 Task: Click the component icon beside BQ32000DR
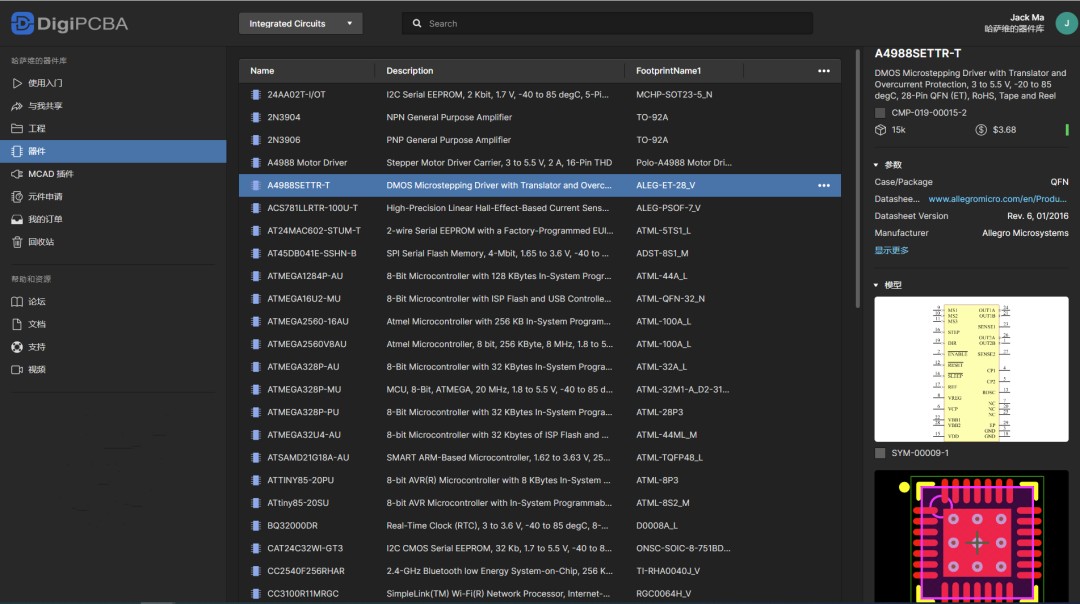point(256,526)
